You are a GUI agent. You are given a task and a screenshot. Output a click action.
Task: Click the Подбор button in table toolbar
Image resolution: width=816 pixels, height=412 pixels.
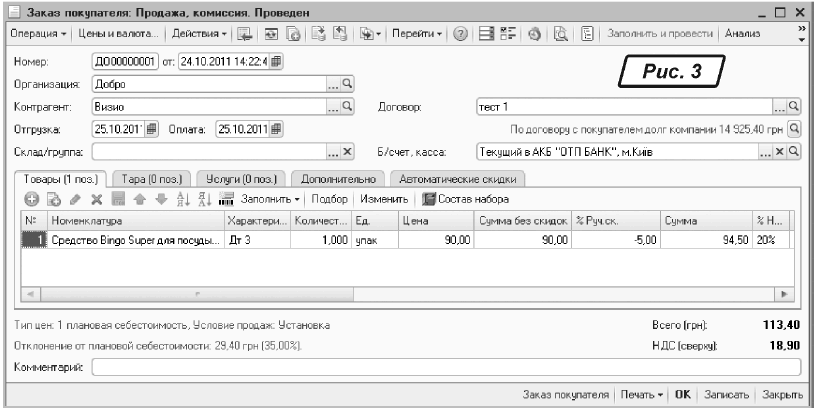tap(329, 199)
